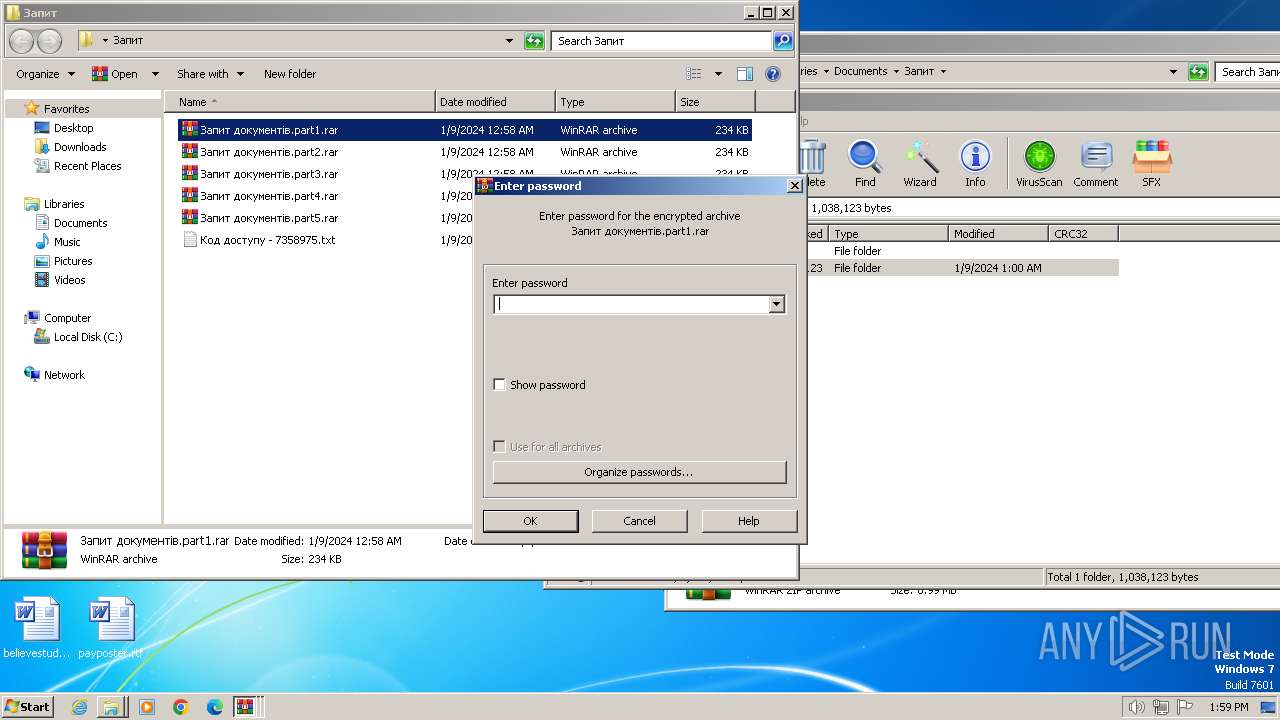Screen dimensions: 1280x720
Task: Click New folder in Explorer toolbar
Action: point(290,74)
